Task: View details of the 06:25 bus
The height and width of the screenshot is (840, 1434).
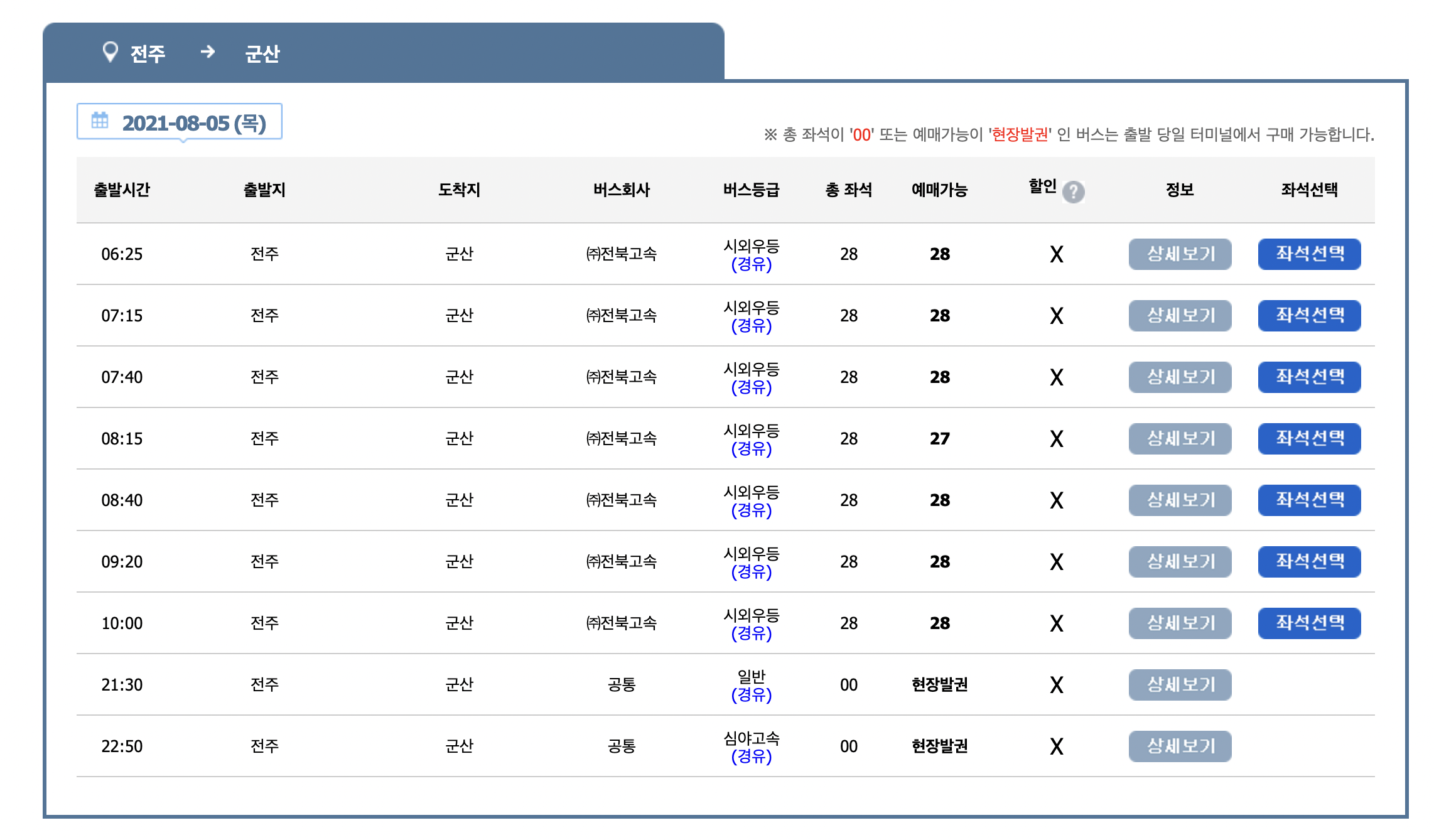Action: [1180, 254]
